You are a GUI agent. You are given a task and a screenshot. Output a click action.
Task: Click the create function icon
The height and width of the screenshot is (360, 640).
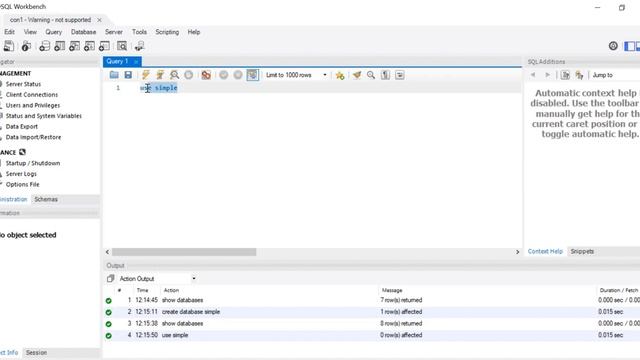104,46
